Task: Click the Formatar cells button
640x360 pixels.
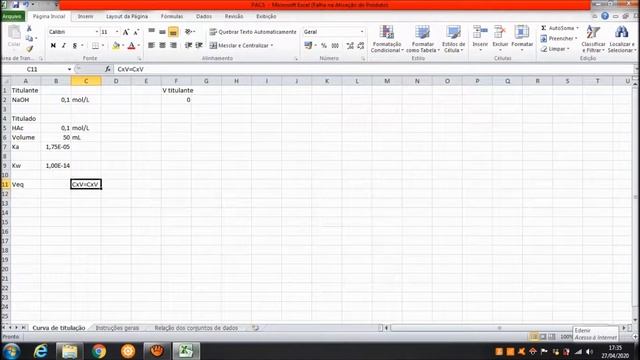Action: 522,39
